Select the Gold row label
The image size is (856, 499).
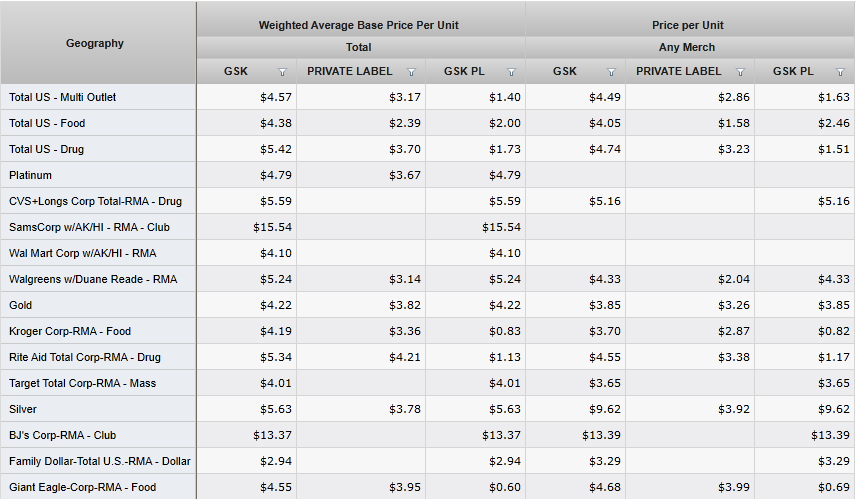(21, 305)
